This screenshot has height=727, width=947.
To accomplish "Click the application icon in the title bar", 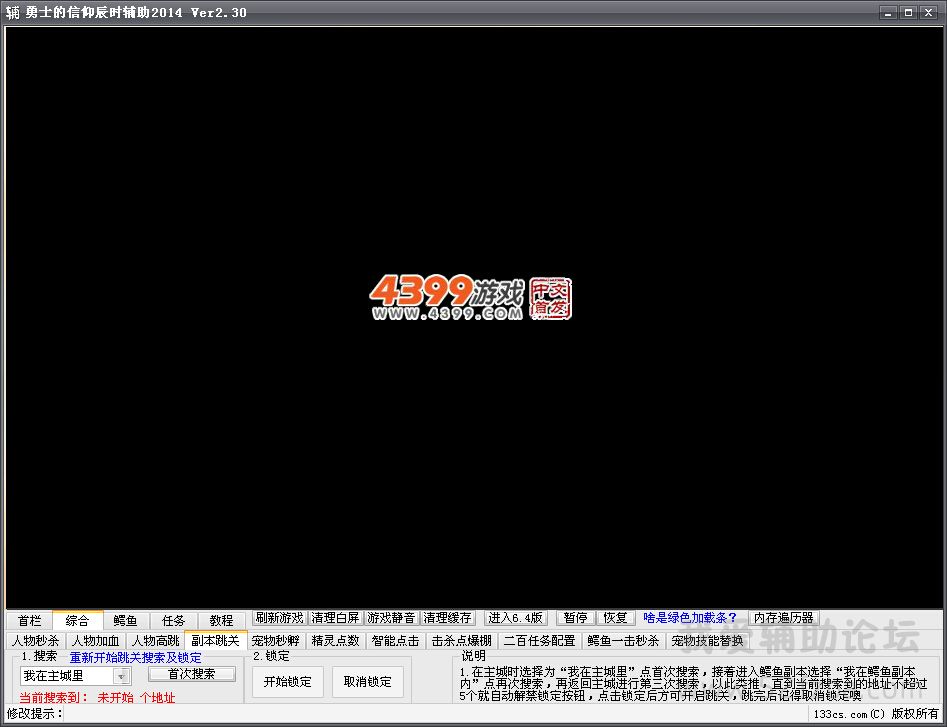I will pos(13,12).
